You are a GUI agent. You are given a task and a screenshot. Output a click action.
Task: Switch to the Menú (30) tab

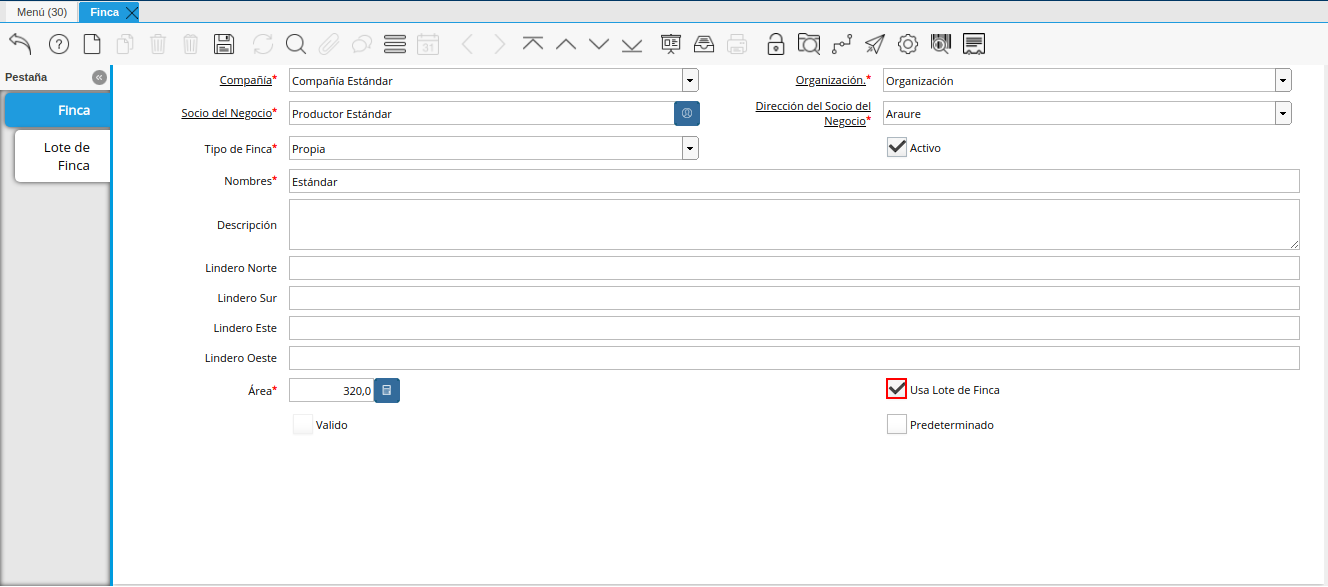[41, 12]
